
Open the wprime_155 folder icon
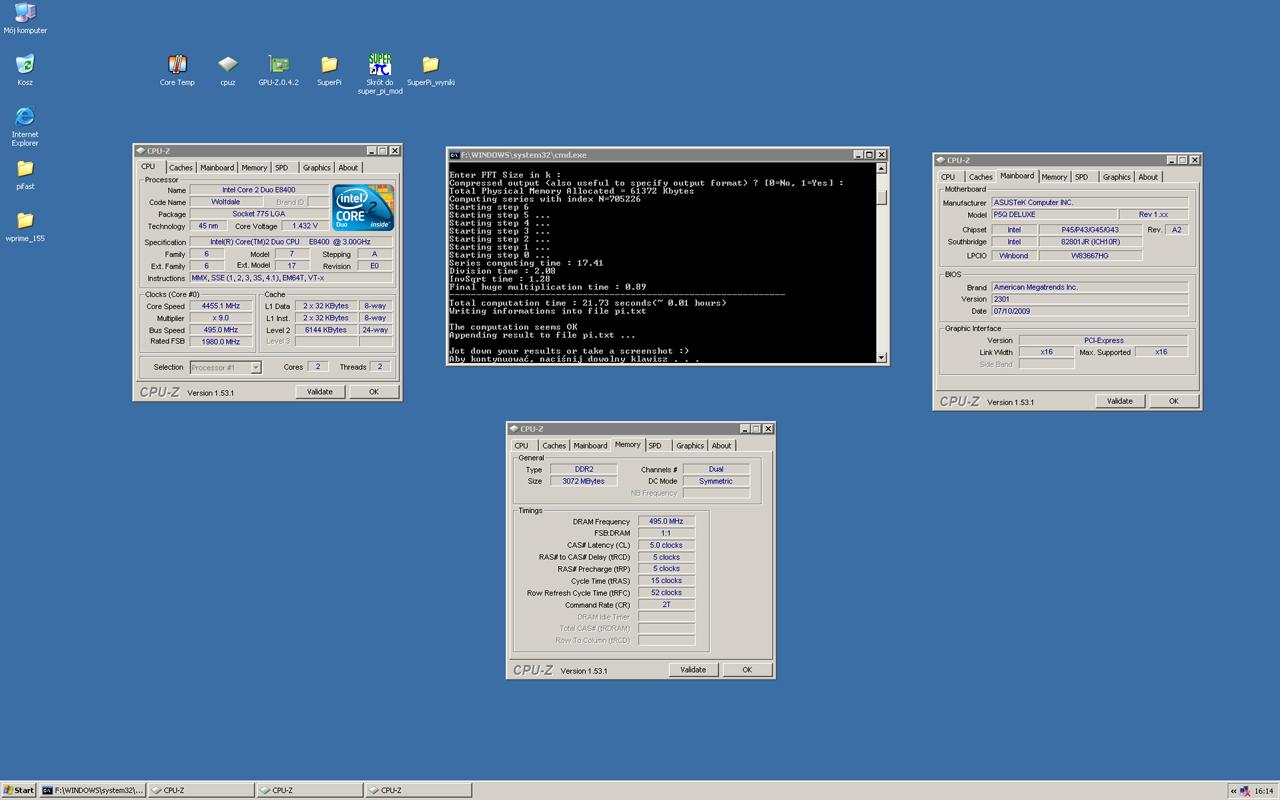25,226
